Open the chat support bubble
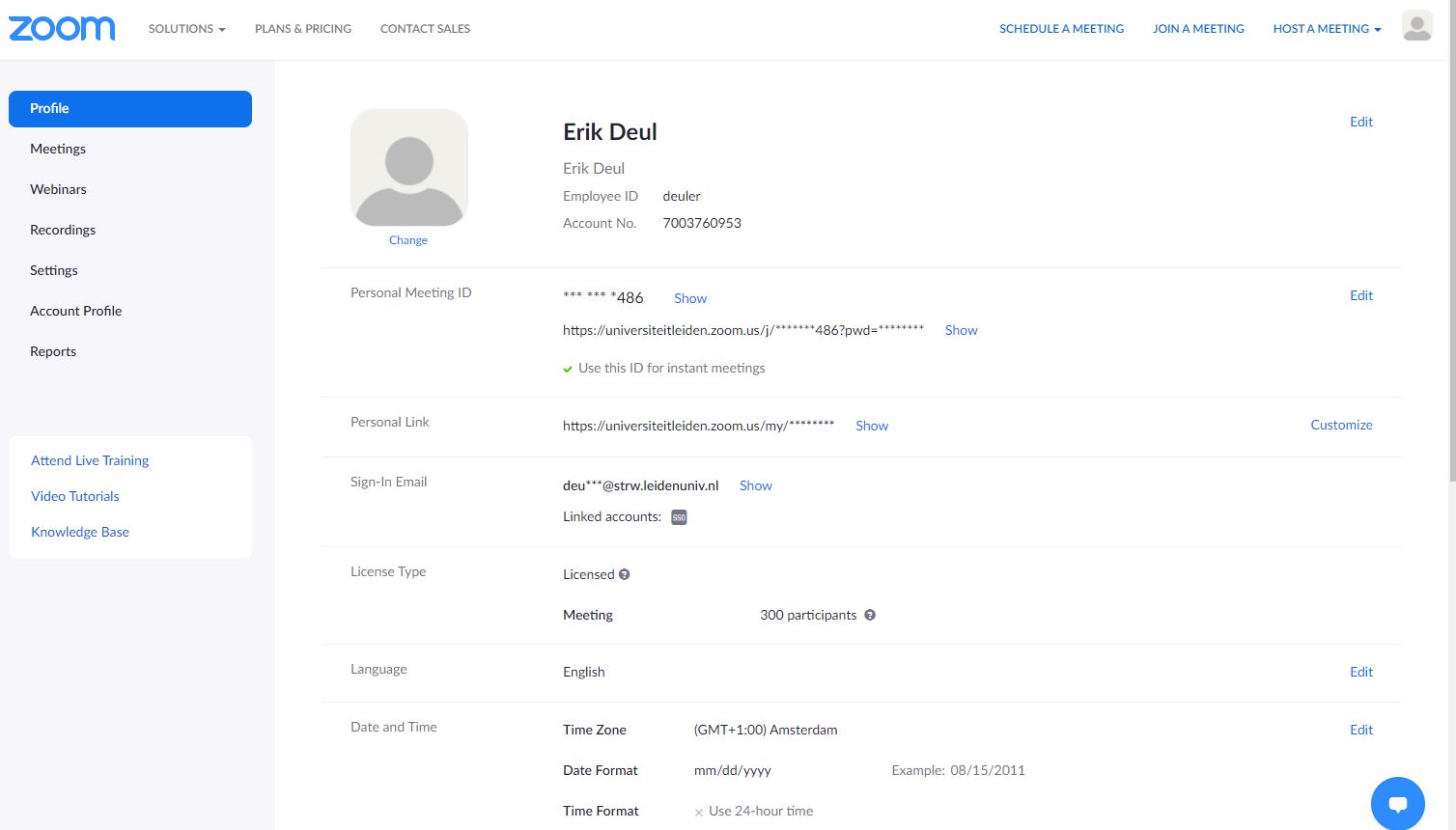1456x830 pixels. point(1397,803)
